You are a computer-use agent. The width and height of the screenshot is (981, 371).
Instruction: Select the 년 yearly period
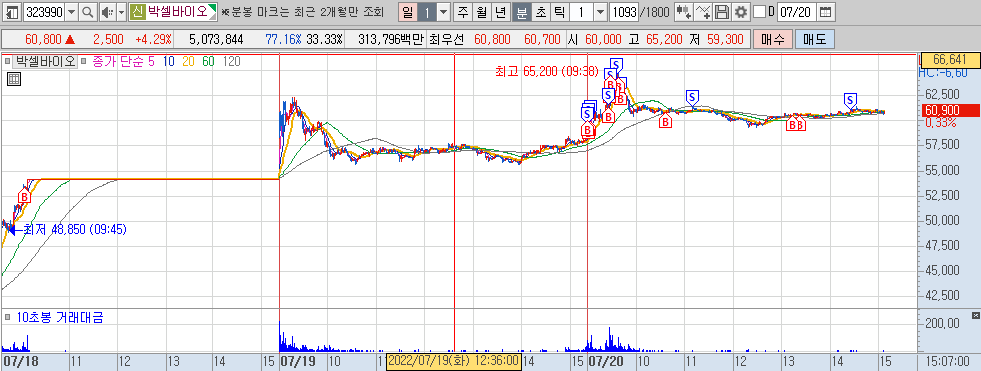tap(500, 11)
